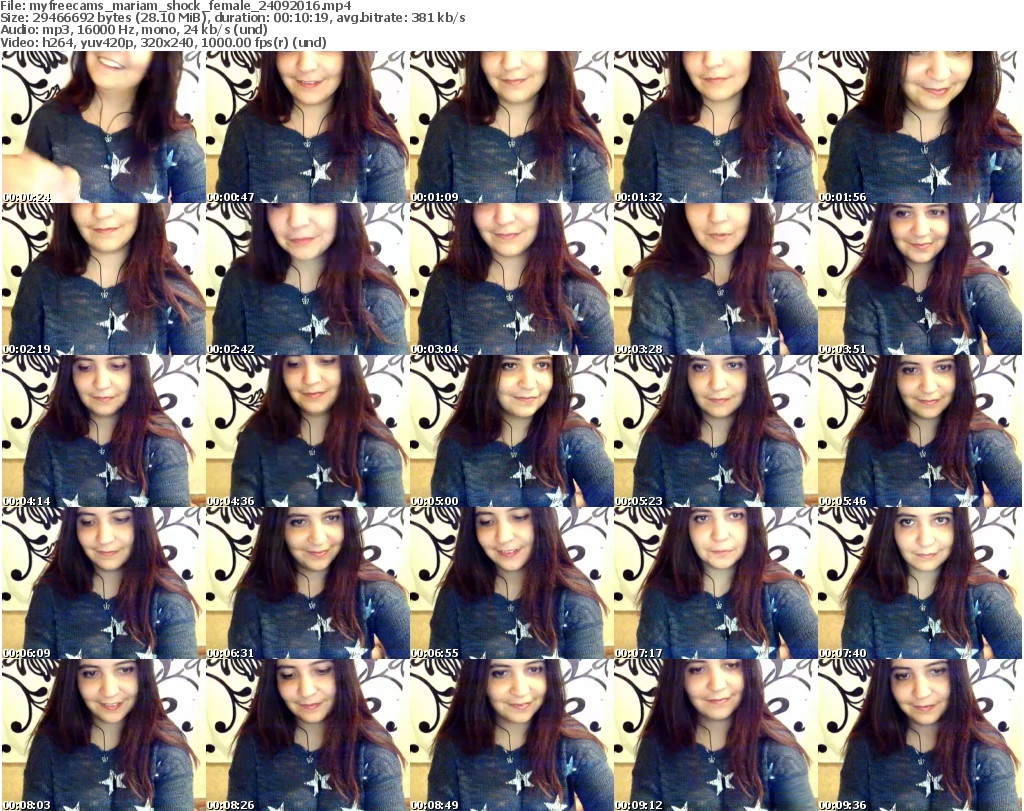Choose the still at 00:06:55

(x=512, y=583)
